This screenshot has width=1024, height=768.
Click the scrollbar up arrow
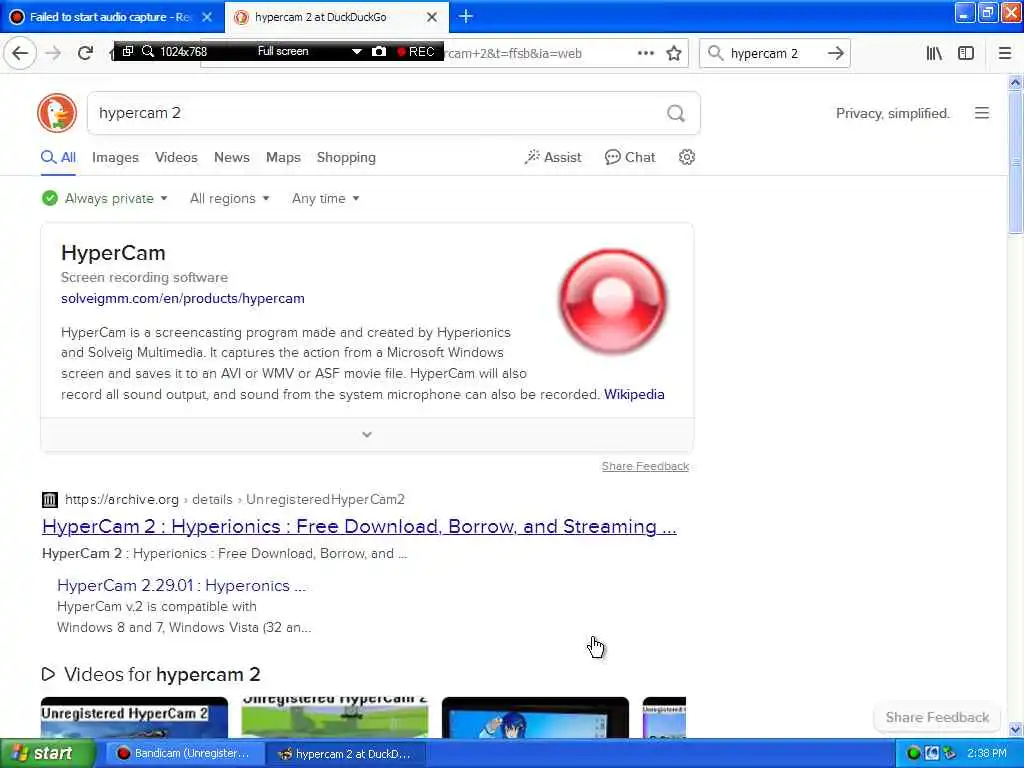[1015, 82]
